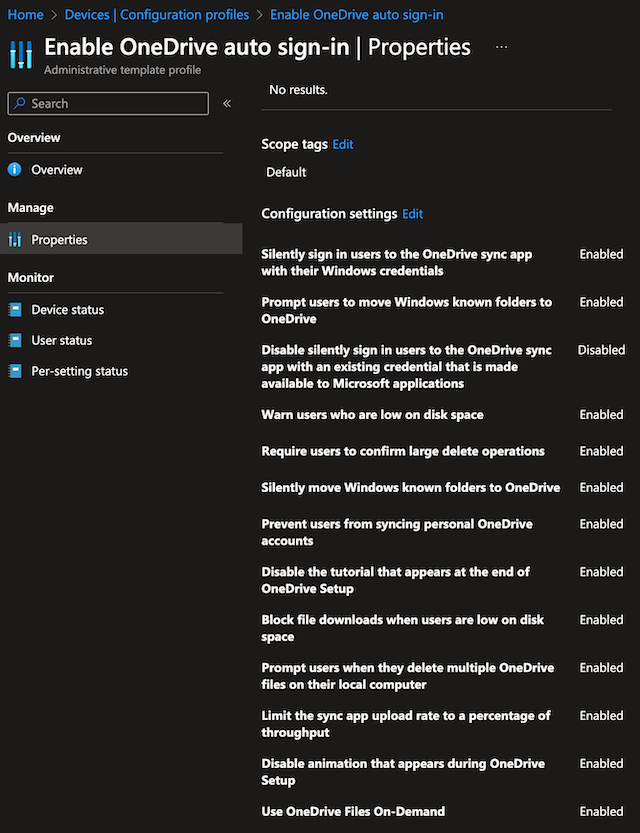
Task: Click Enabled next to Use OneDrive Files On-Demand
Action: pyautogui.click(x=601, y=811)
